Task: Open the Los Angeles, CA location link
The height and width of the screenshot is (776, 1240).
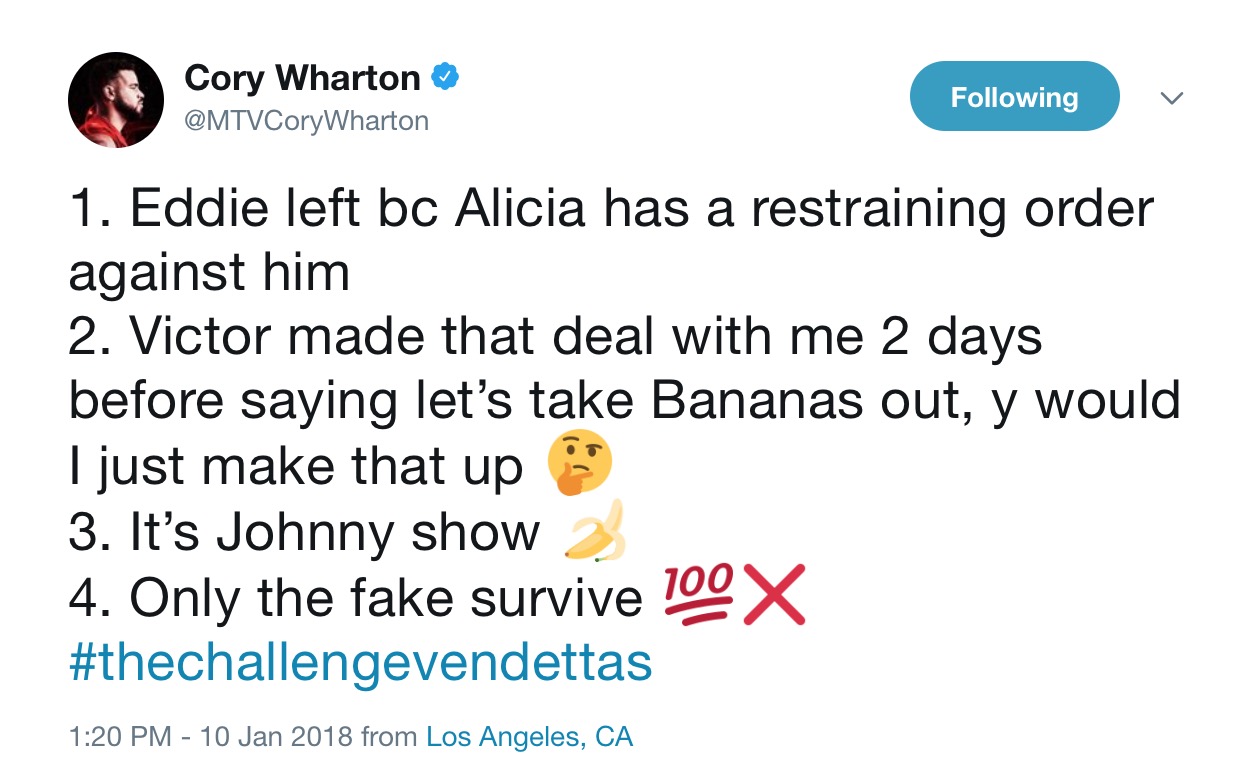Action: tap(530, 738)
